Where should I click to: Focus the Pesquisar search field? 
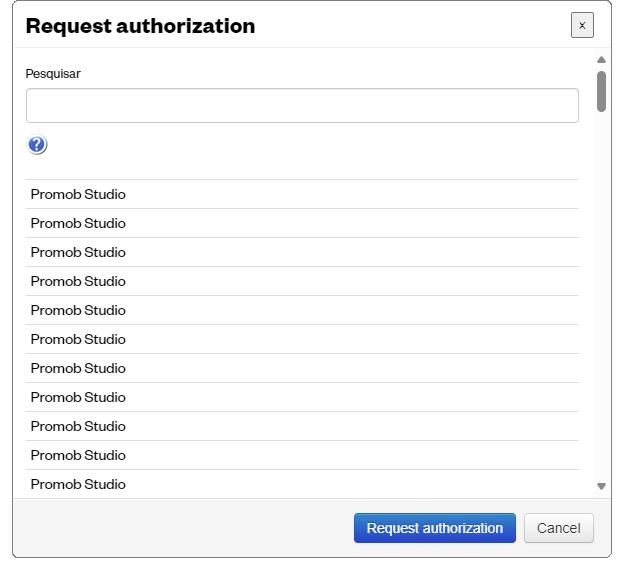pyautogui.click(x=302, y=106)
